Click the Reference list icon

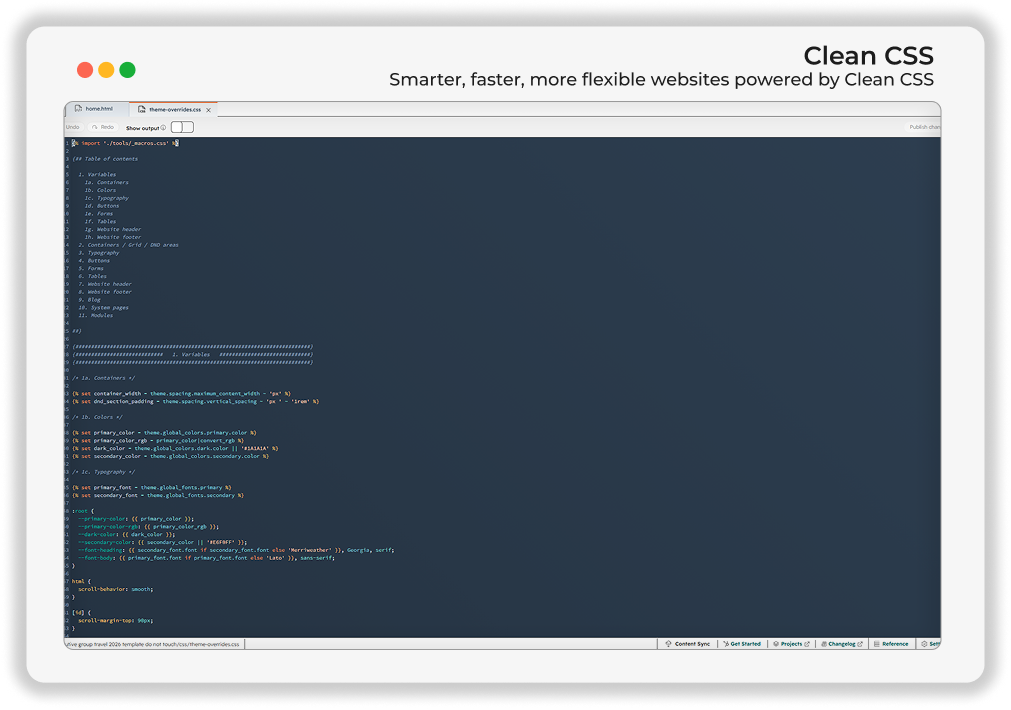pos(876,644)
